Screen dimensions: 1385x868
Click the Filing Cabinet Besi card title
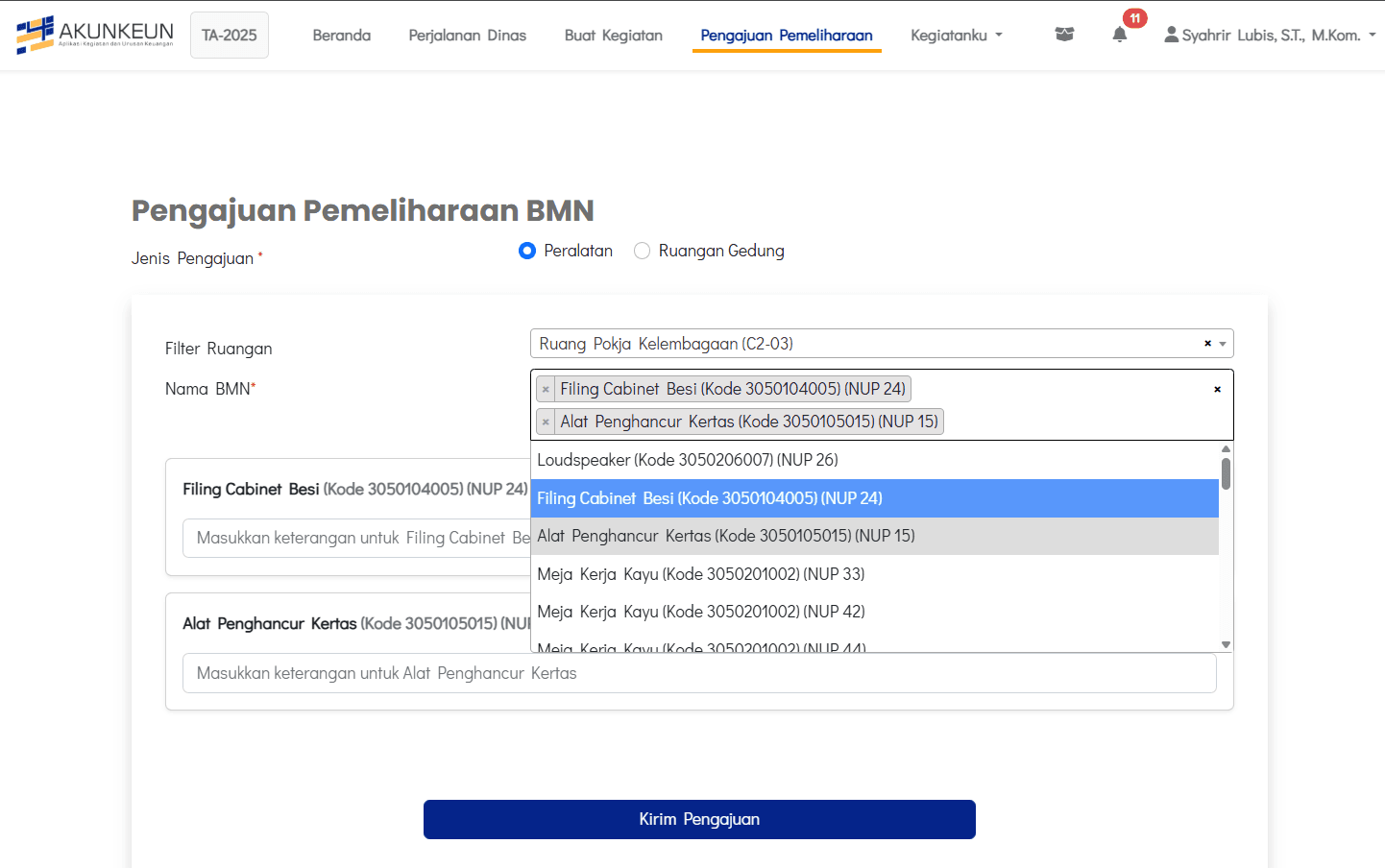[x=355, y=489]
